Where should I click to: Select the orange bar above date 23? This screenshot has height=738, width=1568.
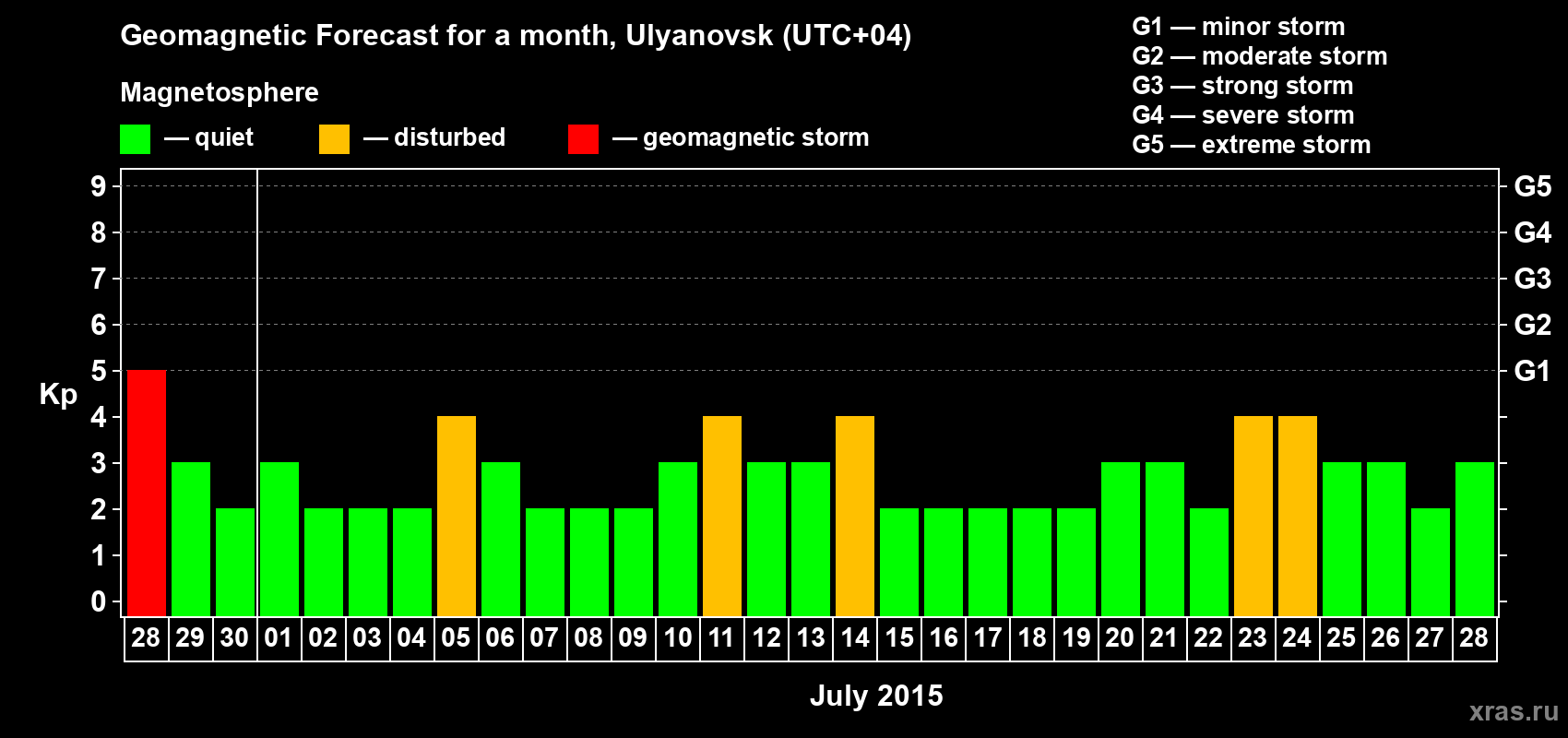coord(1253,516)
